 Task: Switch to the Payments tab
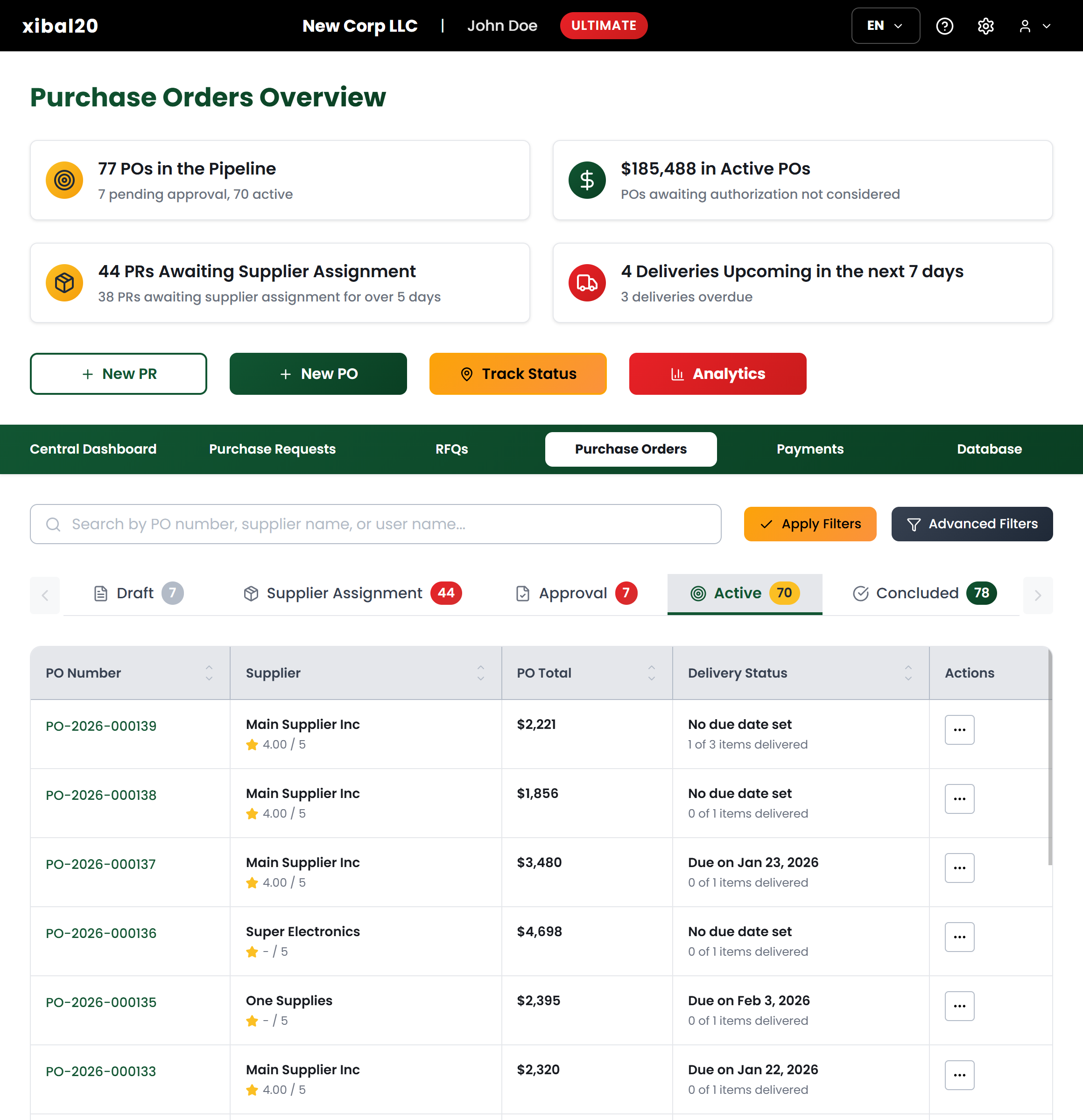click(809, 449)
